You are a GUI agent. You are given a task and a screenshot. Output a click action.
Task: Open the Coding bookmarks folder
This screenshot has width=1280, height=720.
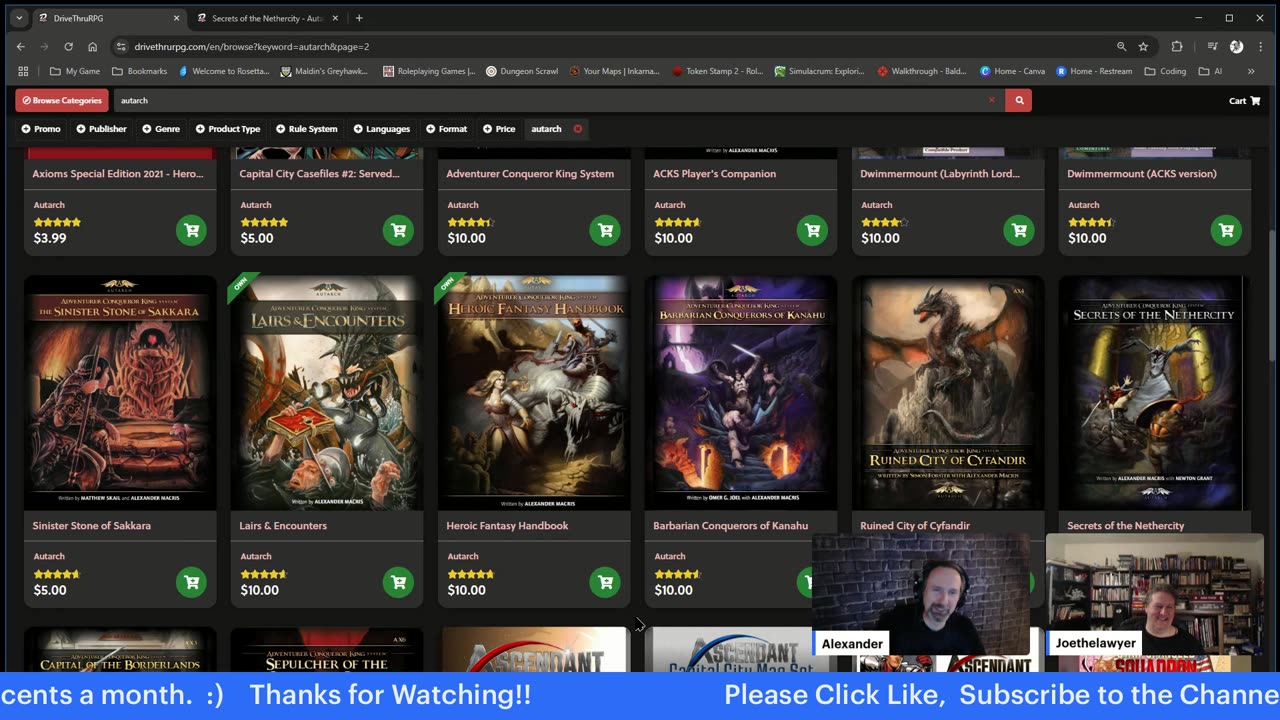(1165, 71)
